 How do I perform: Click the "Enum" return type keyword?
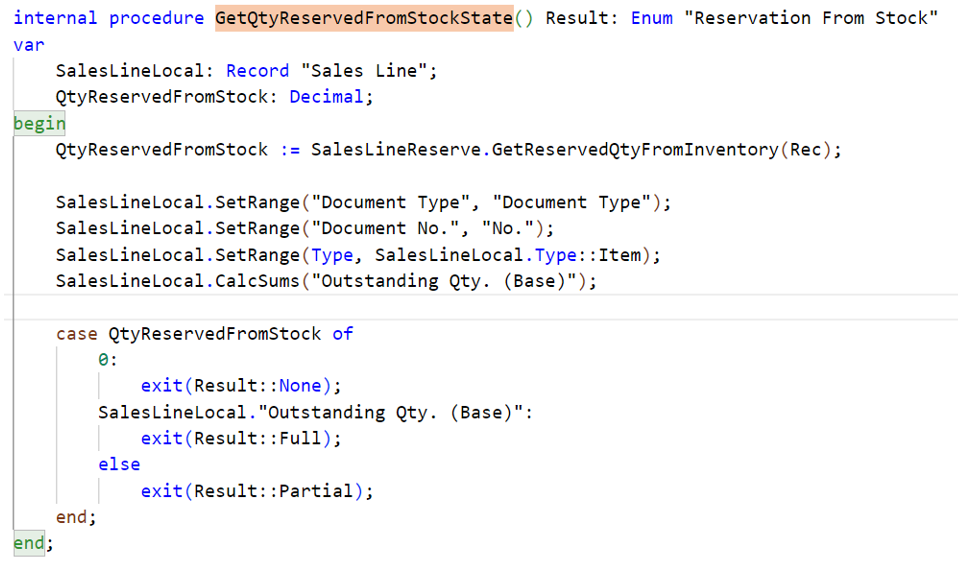pos(652,19)
